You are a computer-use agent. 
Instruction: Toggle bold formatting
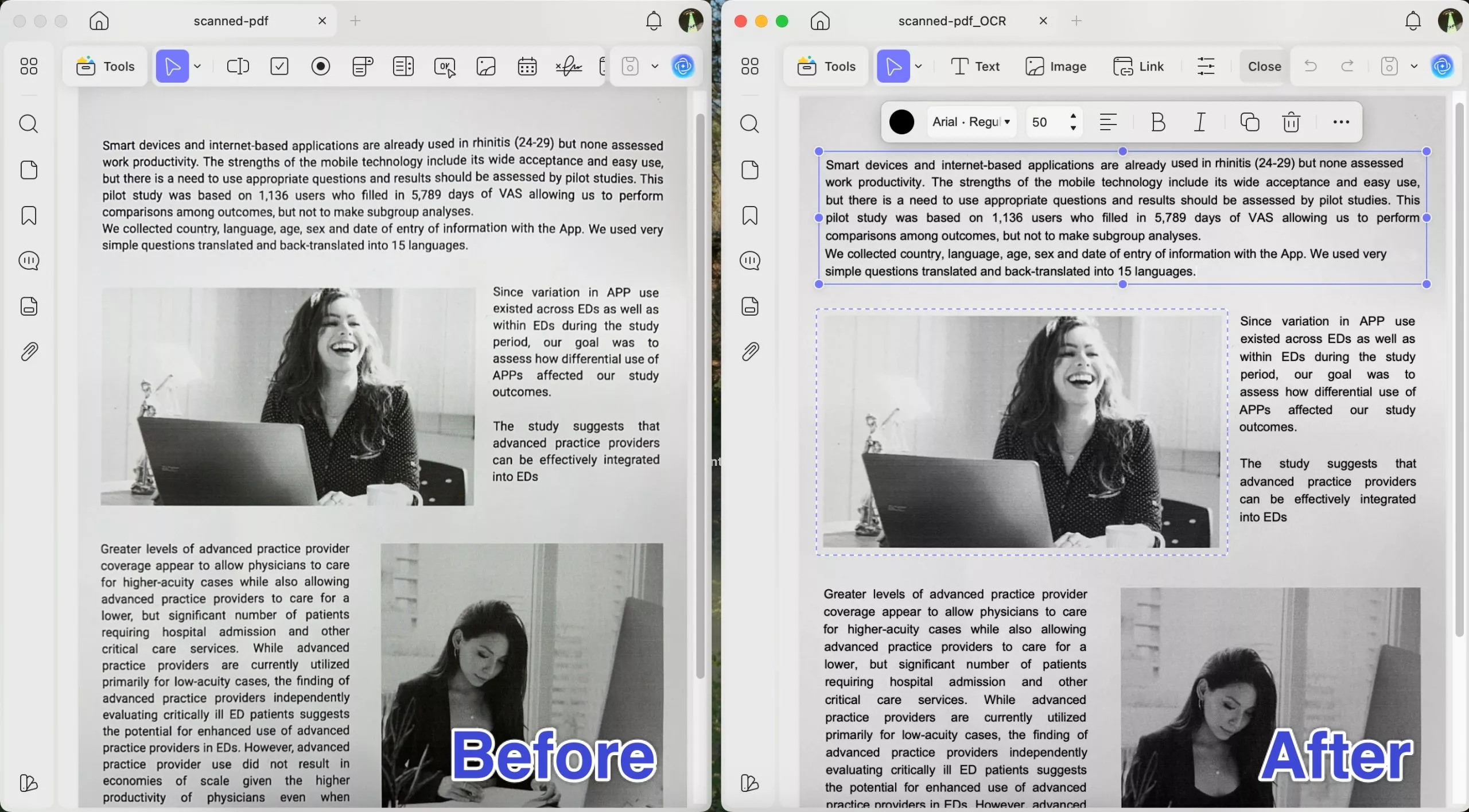pos(1157,122)
